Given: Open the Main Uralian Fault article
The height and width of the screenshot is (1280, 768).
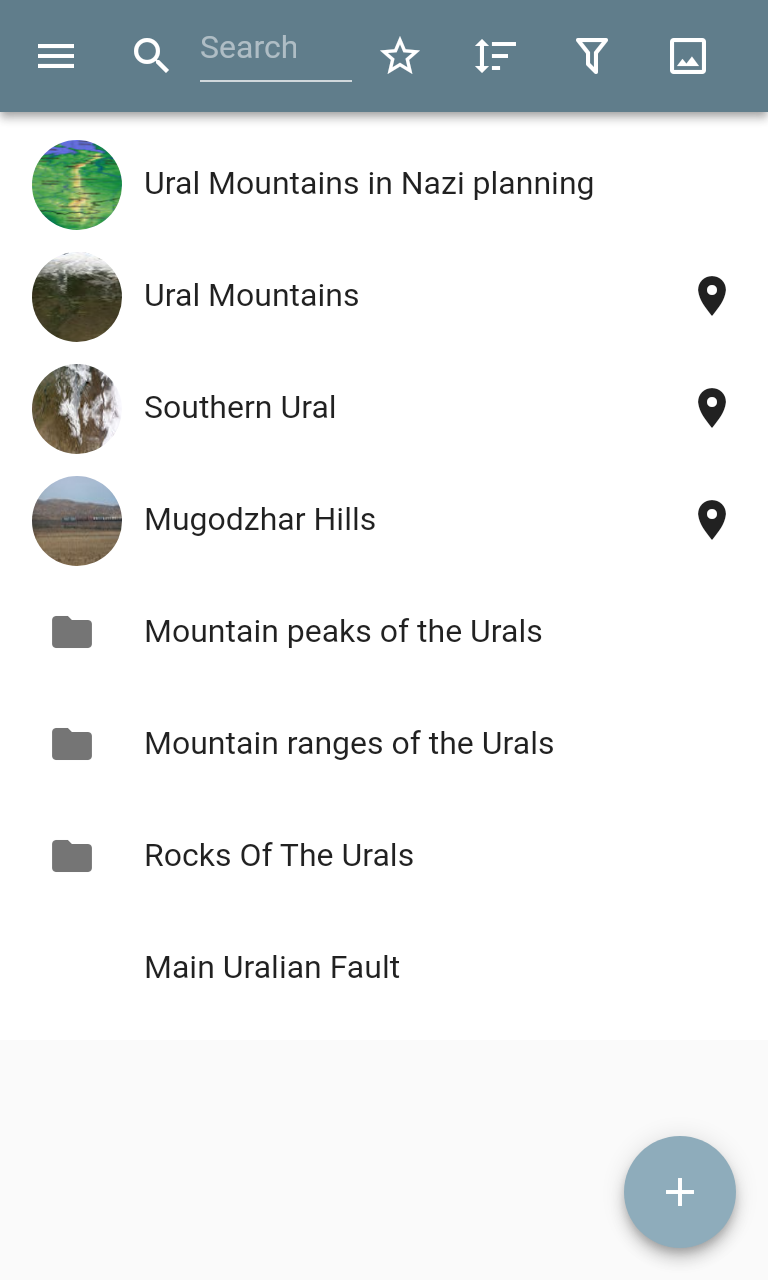Looking at the screenshot, I should (x=272, y=968).
